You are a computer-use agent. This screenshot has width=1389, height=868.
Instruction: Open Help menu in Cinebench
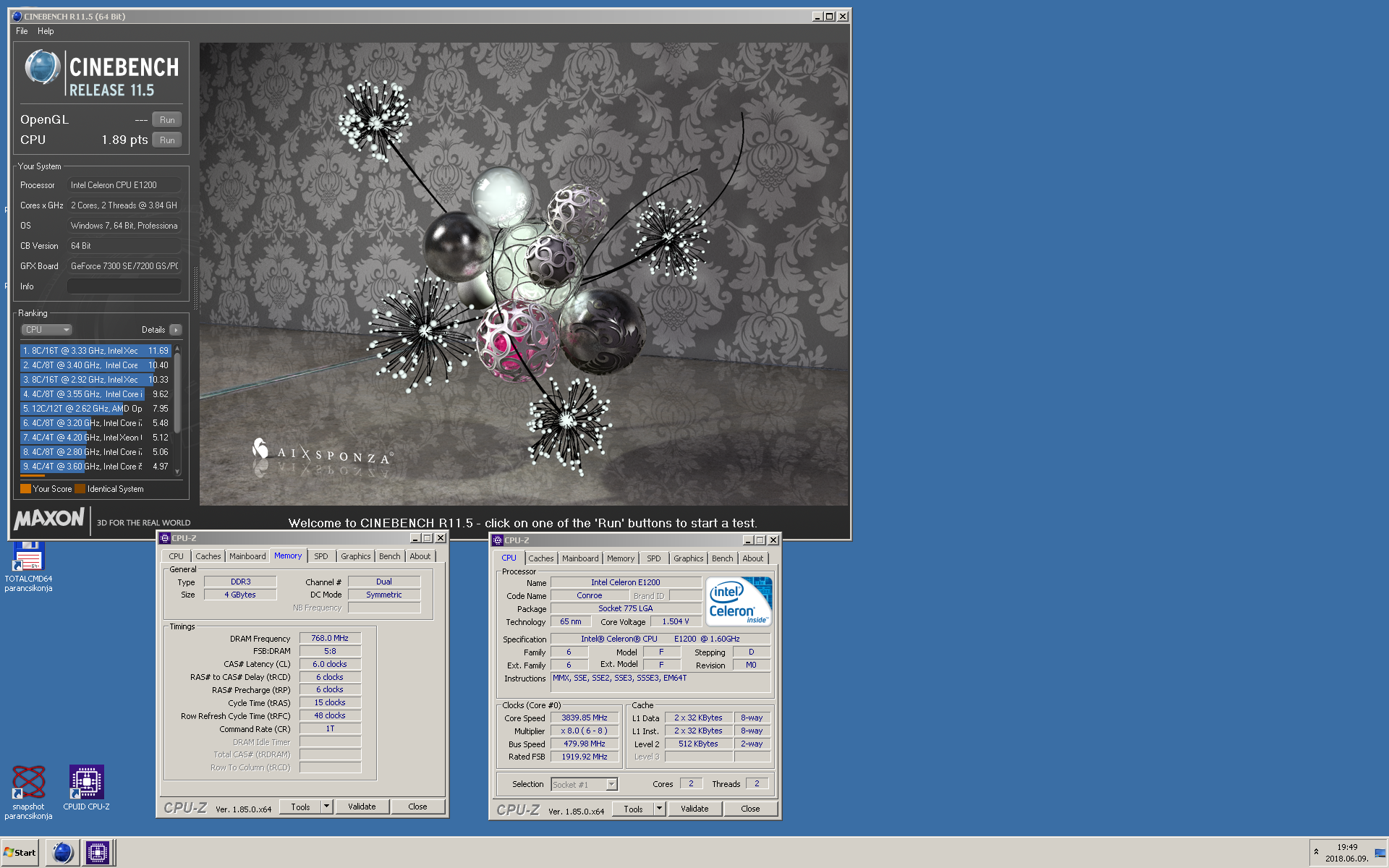(x=46, y=31)
